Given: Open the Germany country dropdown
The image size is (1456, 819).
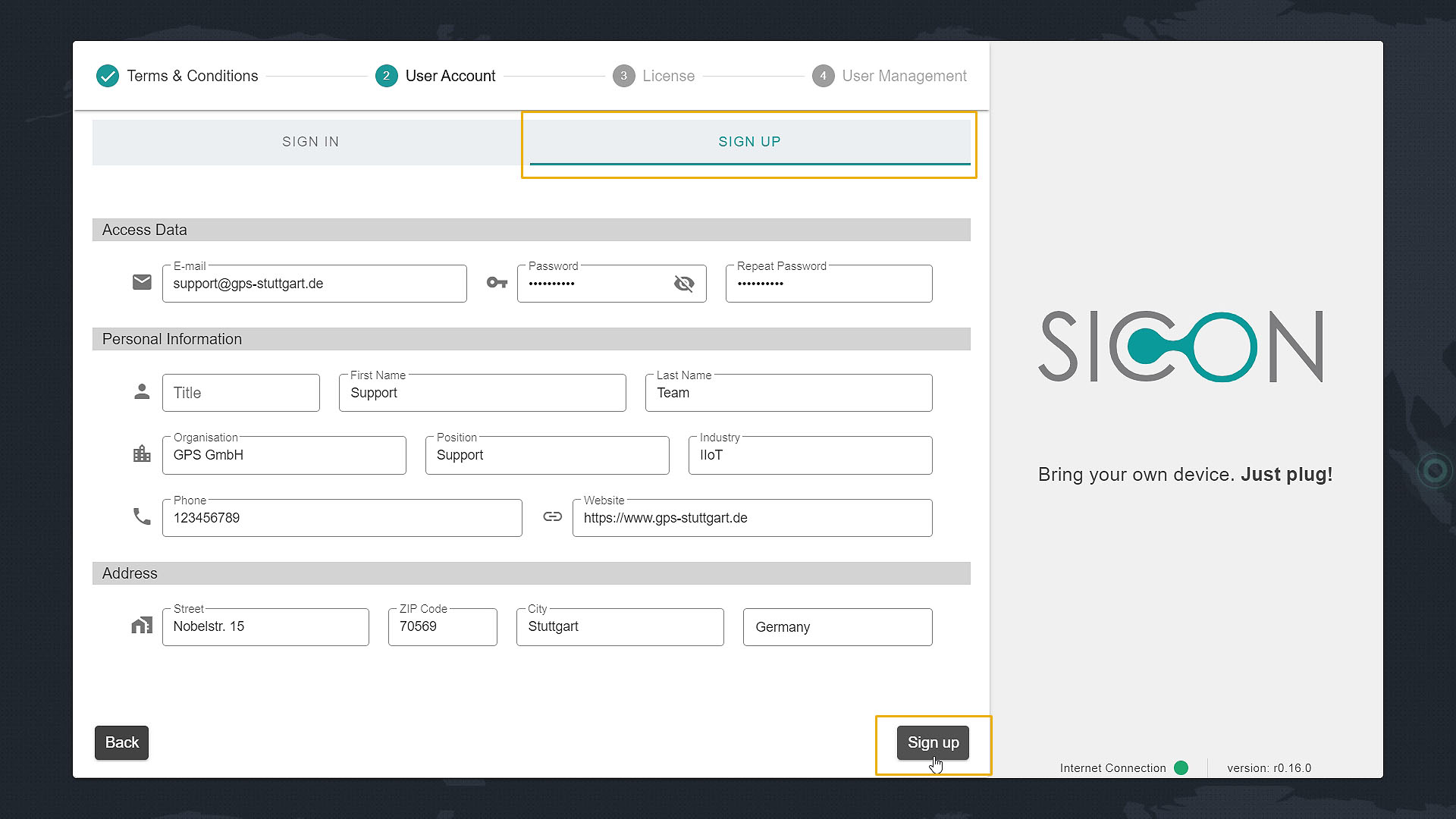Looking at the screenshot, I should pyautogui.click(x=837, y=627).
